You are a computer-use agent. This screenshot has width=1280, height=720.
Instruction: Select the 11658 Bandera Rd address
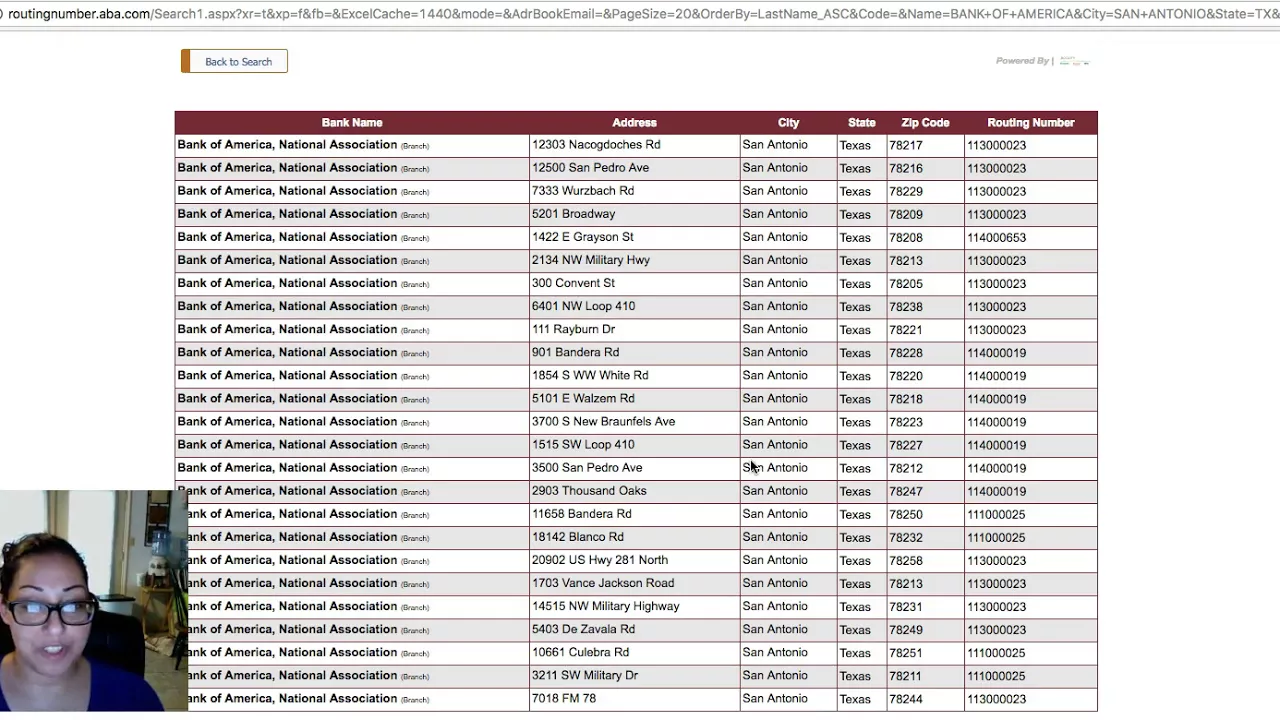(582, 514)
